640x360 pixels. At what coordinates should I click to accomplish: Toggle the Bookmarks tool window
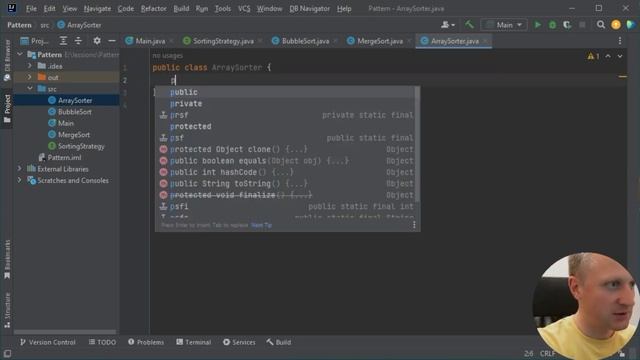coord(7,259)
